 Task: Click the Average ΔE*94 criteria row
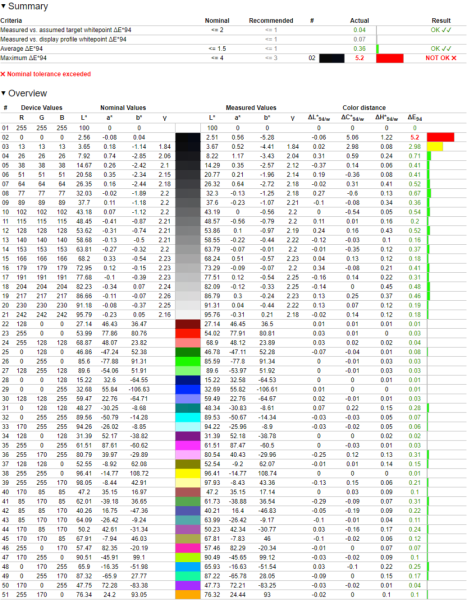[234, 49]
